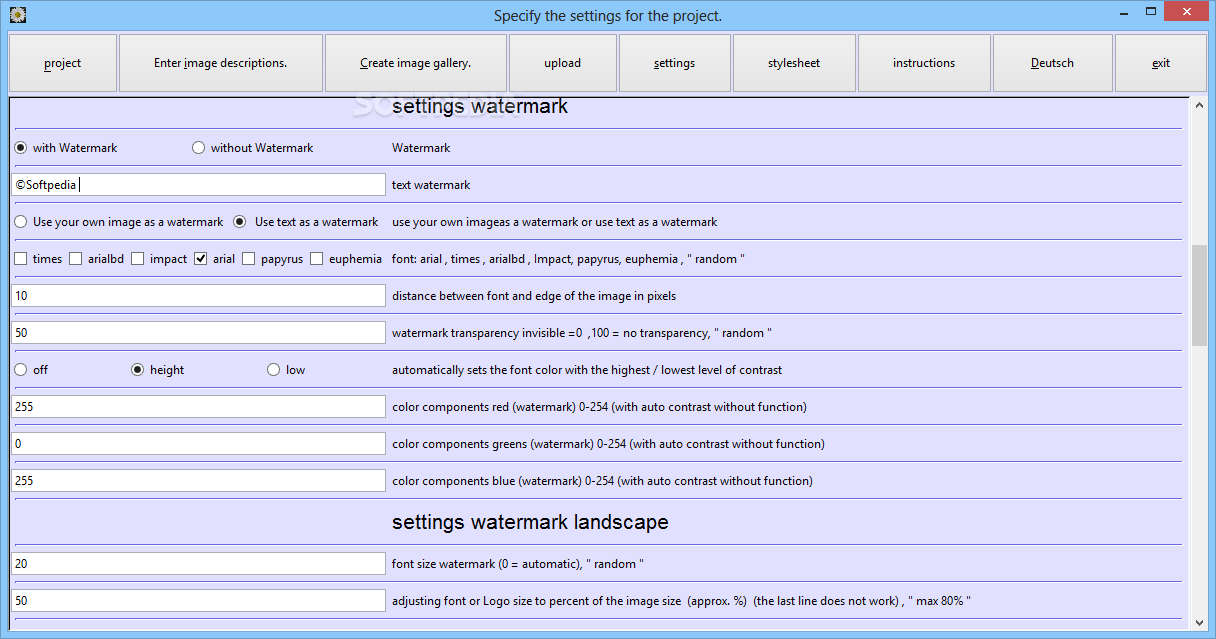The height and width of the screenshot is (639, 1216).
Task: Choose Use text as a watermark
Action: click(x=240, y=222)
